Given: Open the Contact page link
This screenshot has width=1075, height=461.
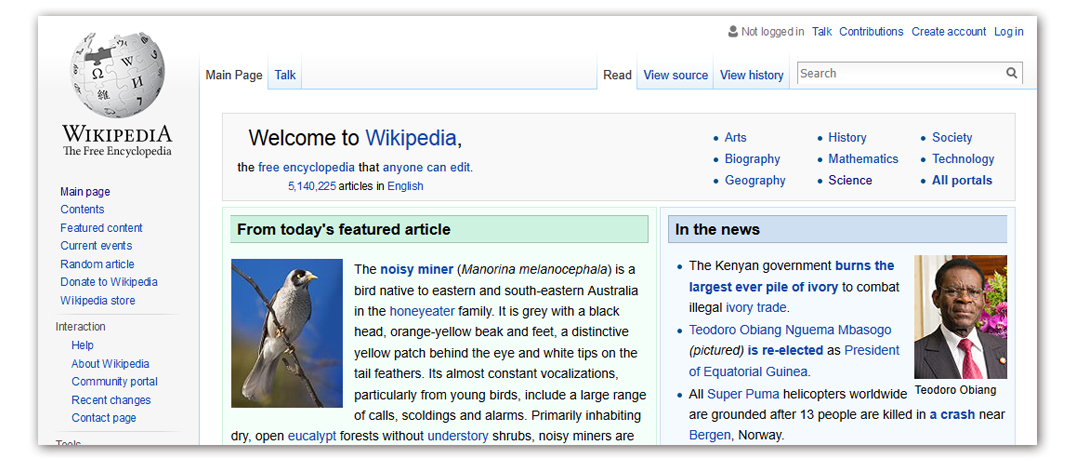Looking at the screenshot, I should click(104, 418).
